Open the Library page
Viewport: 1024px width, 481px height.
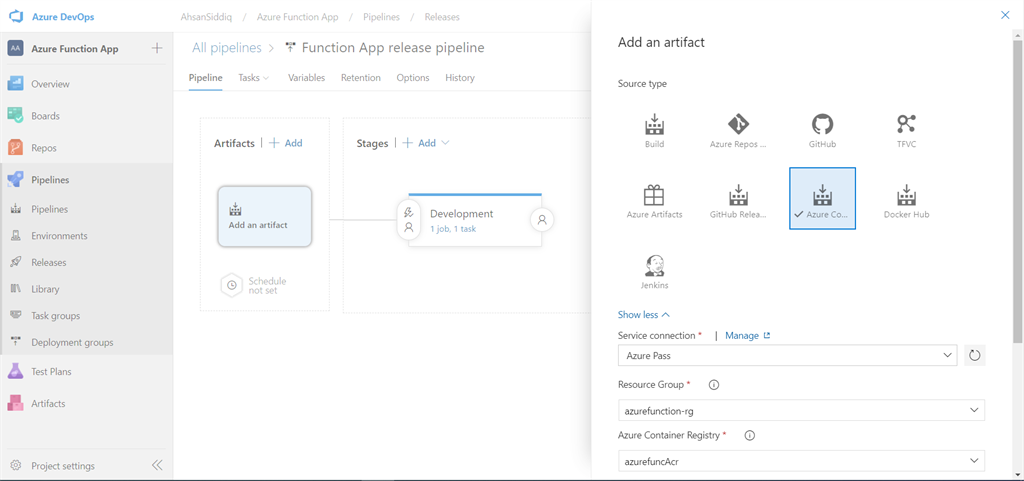point(45,289)
